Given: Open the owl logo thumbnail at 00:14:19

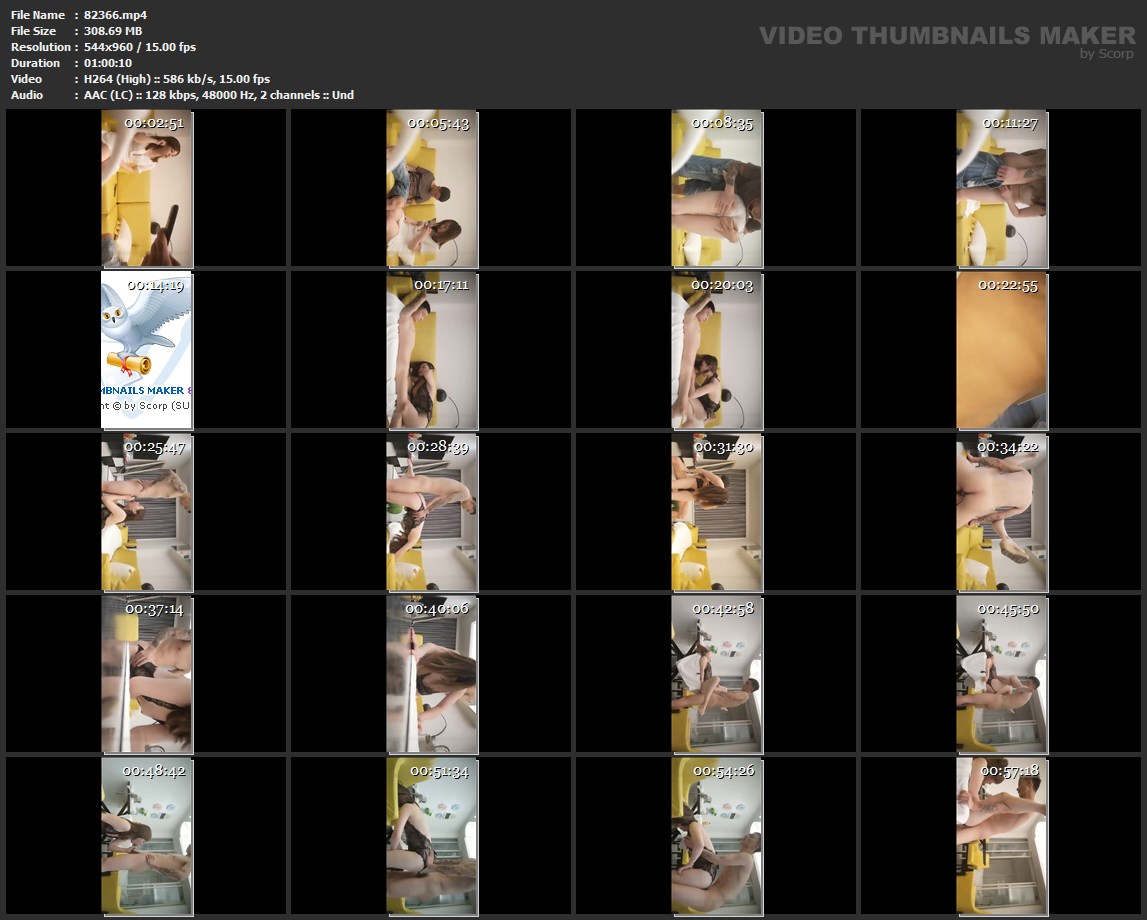Looking at the screenshot, I should click(147, 350).
